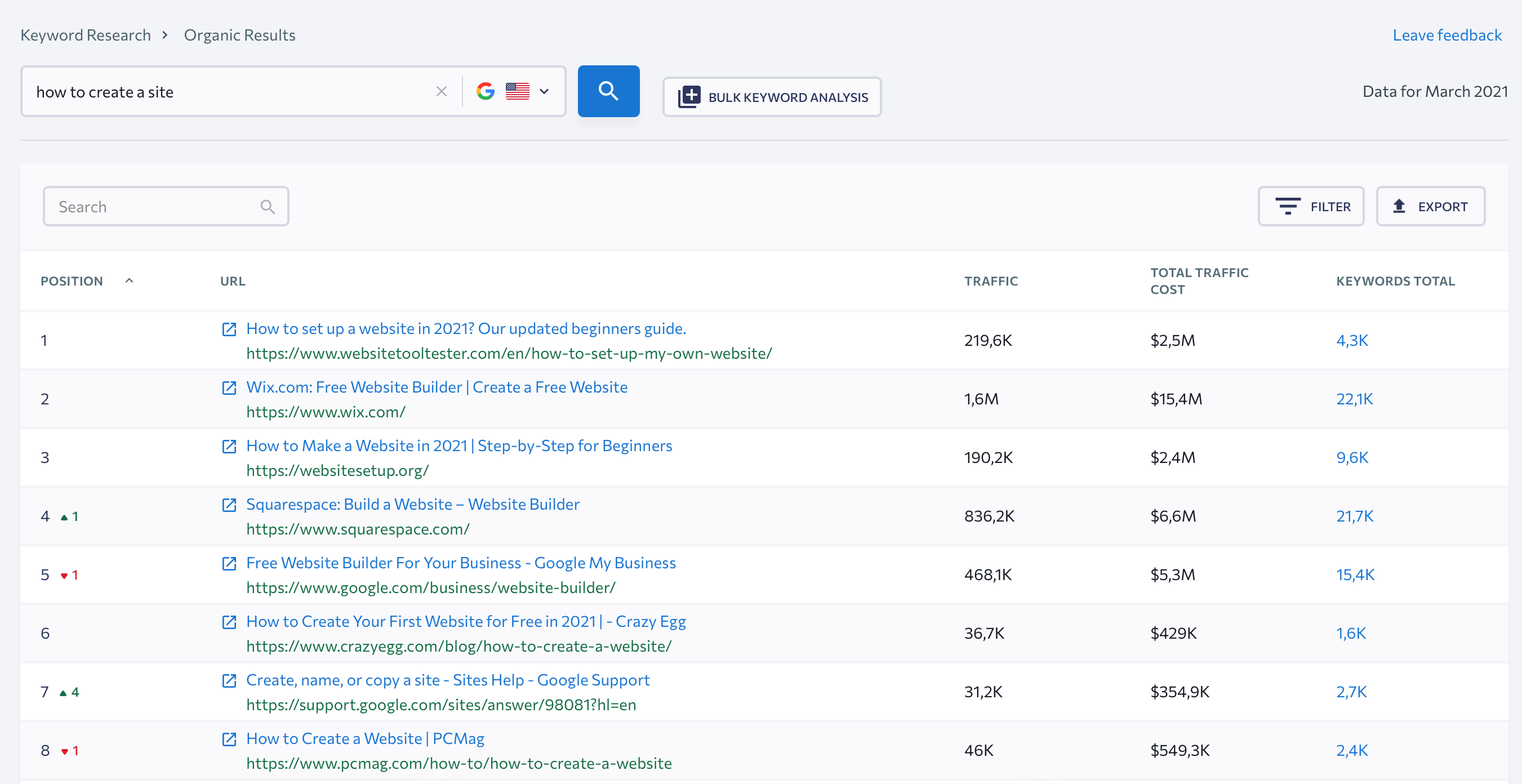Open the Organic Results breadcrumb
This screenshot has height=784, width=1522.
(239, 35)
